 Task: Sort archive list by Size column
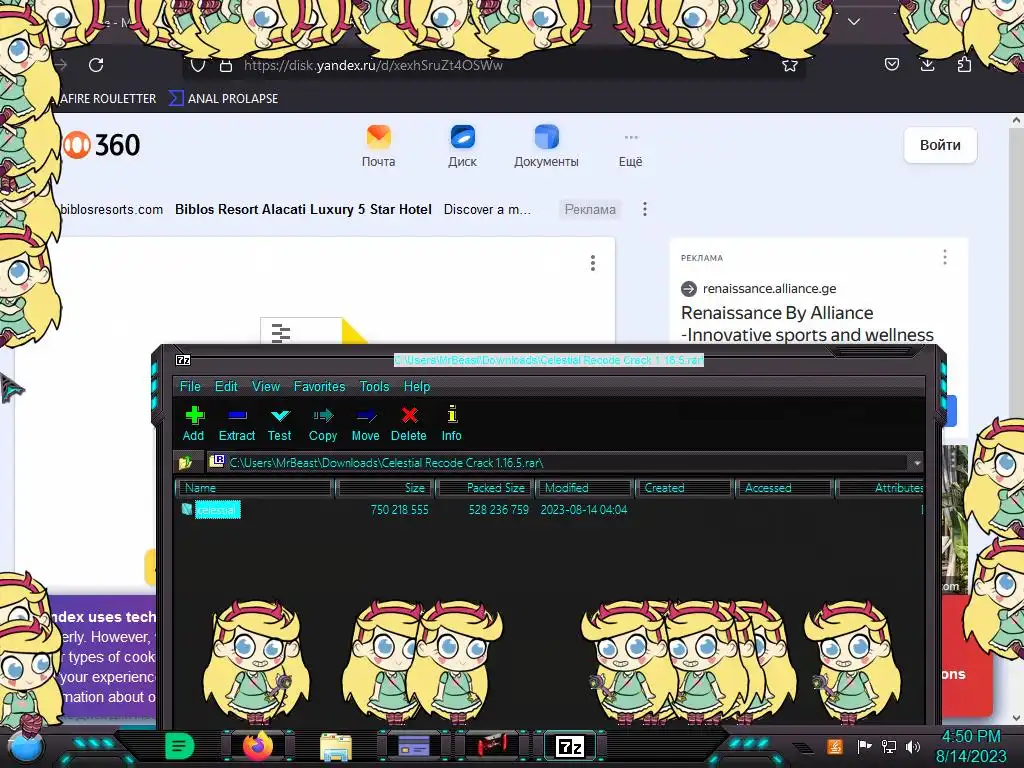point(385,488)
